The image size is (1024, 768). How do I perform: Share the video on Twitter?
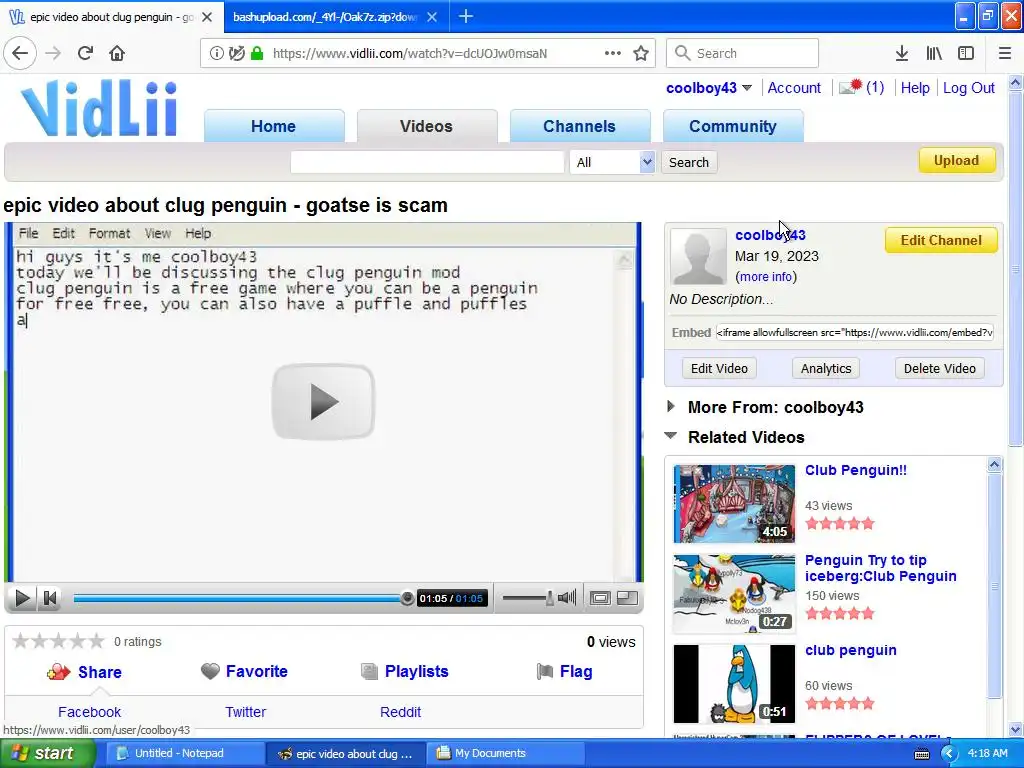point(246,712)
